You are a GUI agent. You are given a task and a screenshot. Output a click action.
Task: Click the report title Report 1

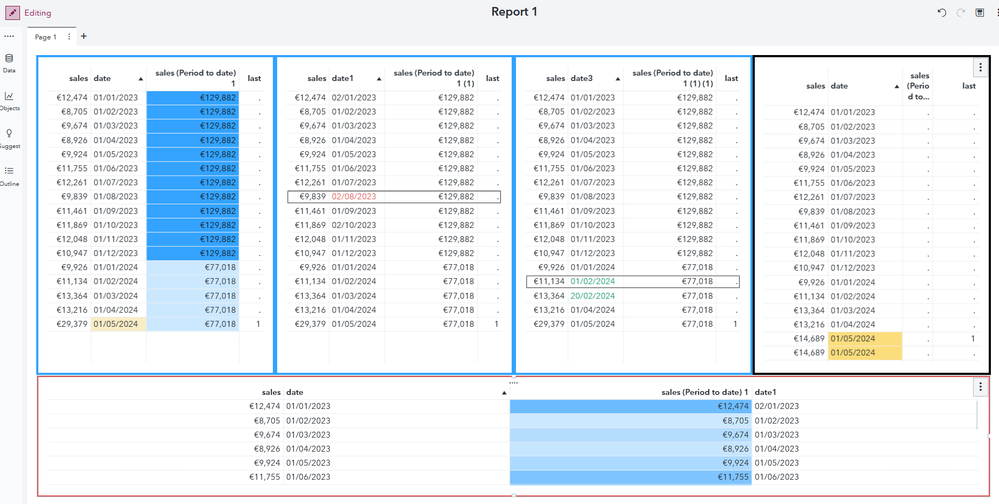(514, 12)
